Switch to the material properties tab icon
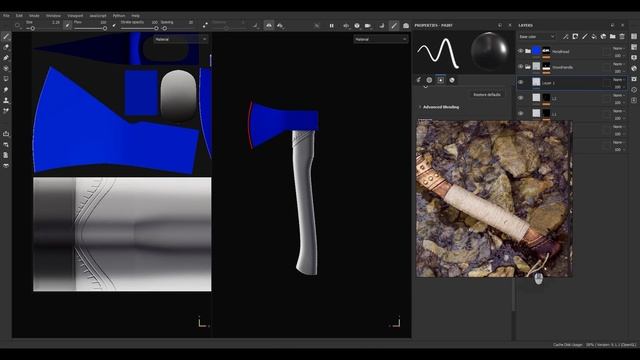The width and height of the screenshot is (640, 360). click(x=452, y=80)
